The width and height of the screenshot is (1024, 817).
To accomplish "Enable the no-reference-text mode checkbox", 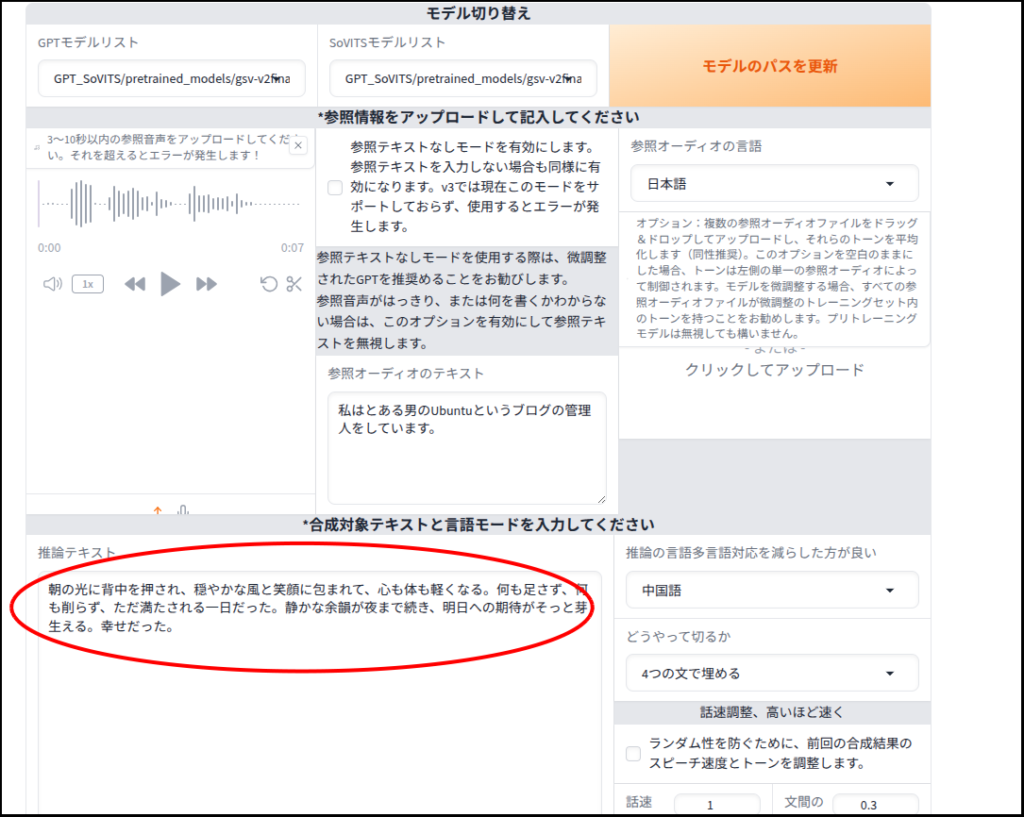I will (335, 187).
